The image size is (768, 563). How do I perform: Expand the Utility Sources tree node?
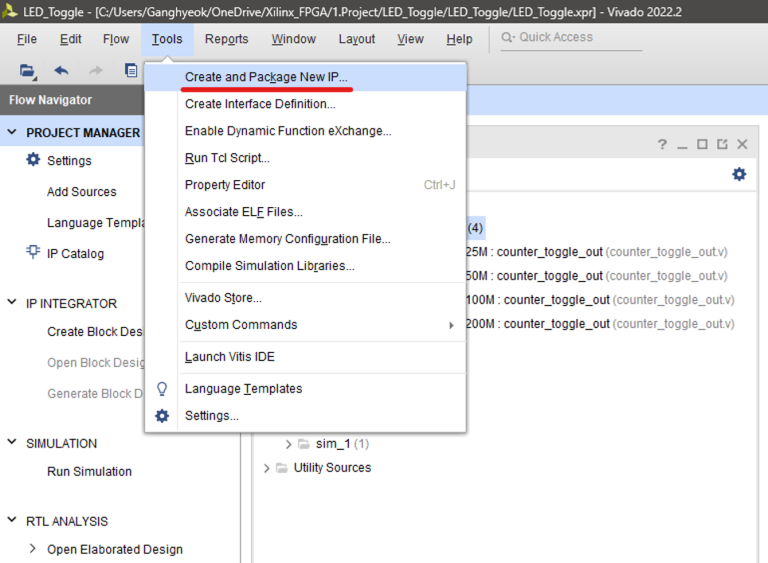click(x=266, y=468)
